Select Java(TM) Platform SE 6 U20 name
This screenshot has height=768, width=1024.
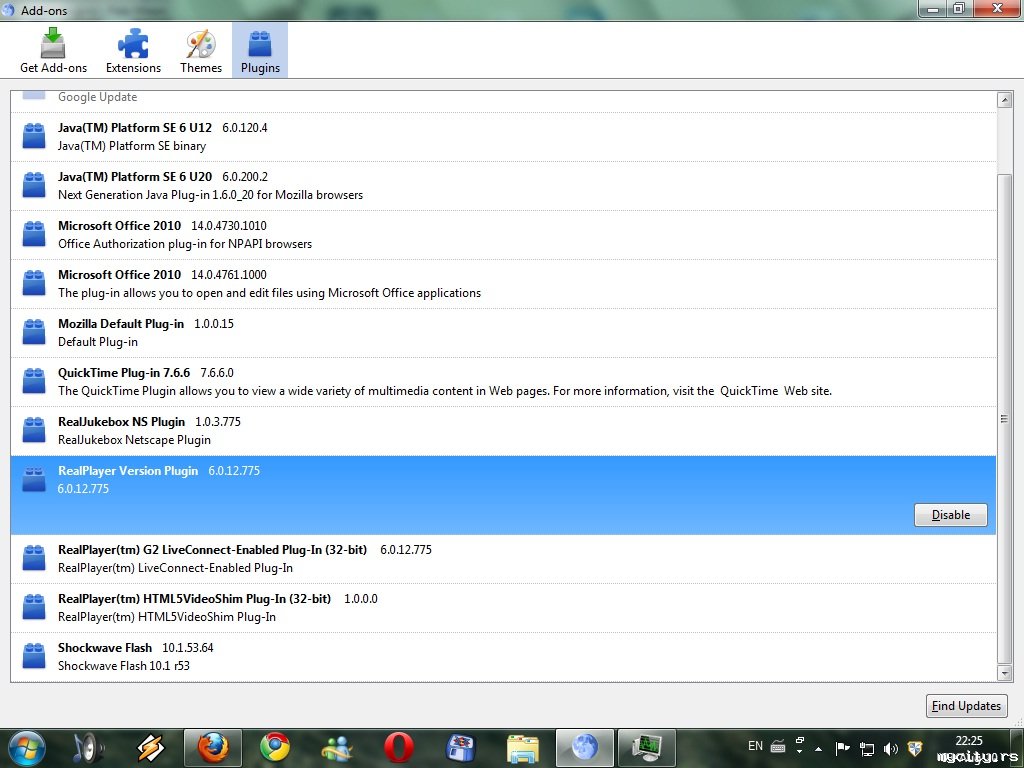click(135, 176)
